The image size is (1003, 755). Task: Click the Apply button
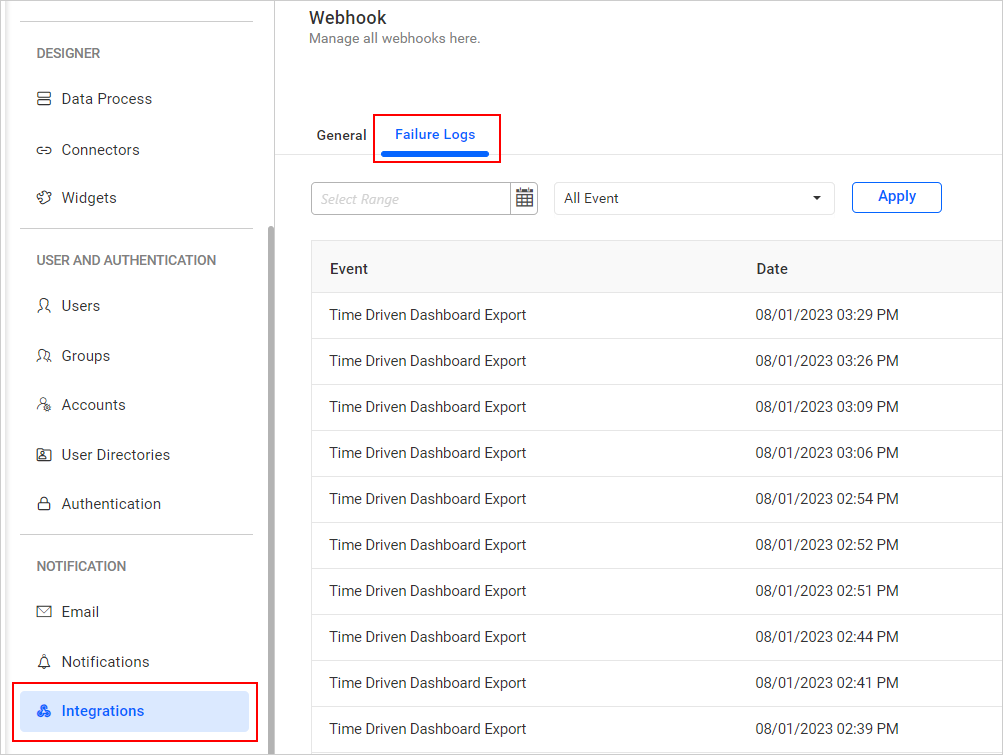pos(895,197)
